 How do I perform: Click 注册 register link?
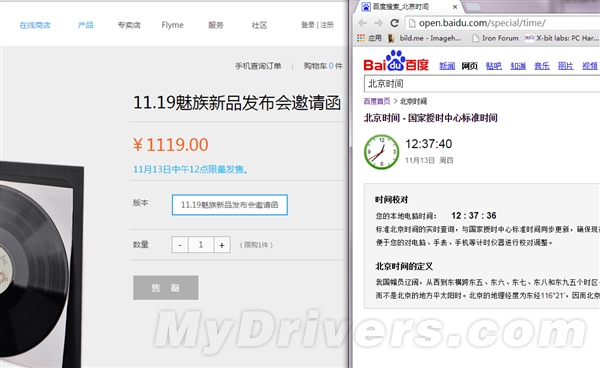[327, 25]
